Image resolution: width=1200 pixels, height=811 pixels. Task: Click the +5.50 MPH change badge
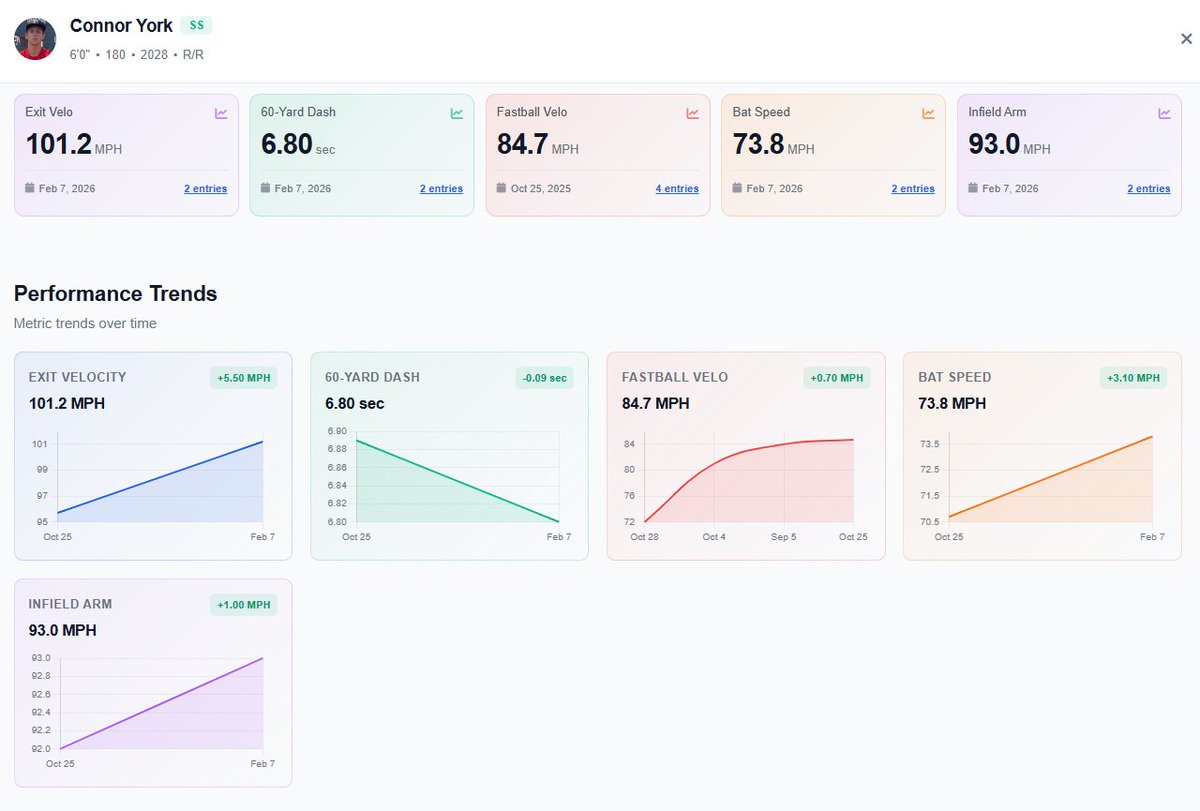click(244, 378)
